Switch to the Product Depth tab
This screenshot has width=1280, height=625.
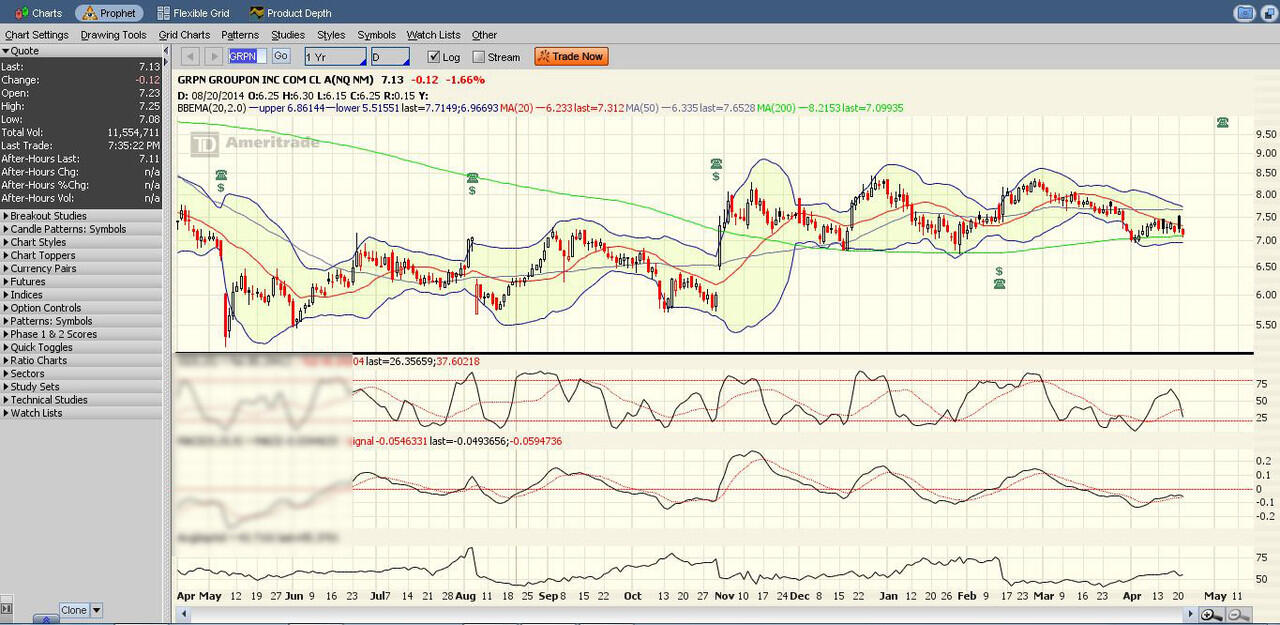click(x=291, y=13)
